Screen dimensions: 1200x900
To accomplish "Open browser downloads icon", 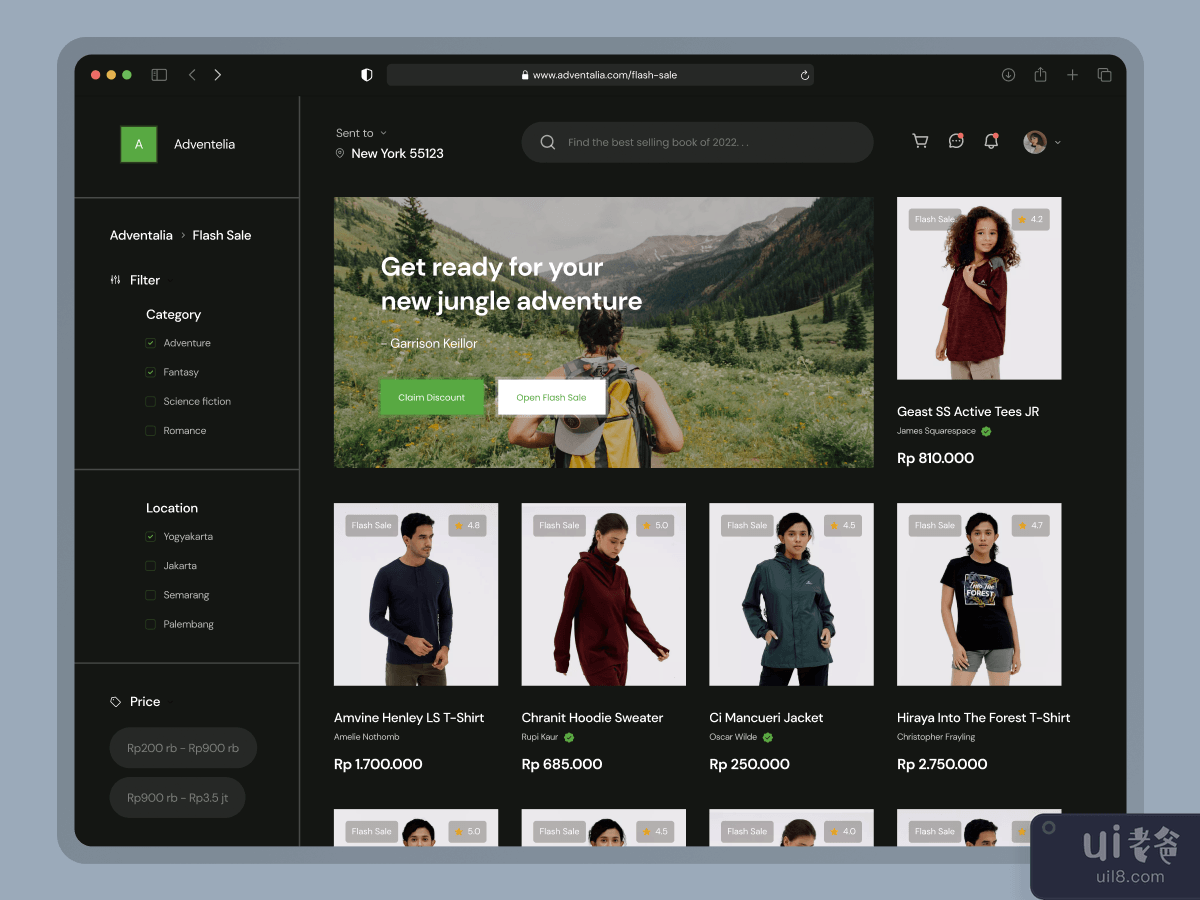I will [1008, 75].
